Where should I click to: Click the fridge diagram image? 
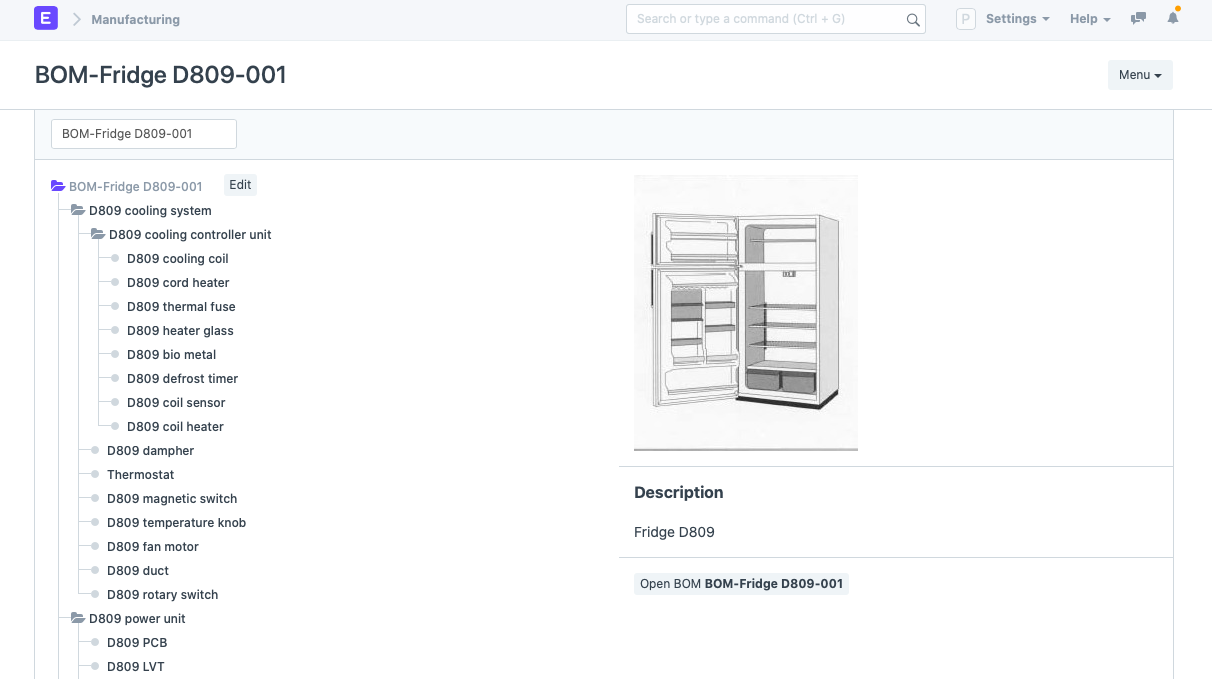(745, 312)
